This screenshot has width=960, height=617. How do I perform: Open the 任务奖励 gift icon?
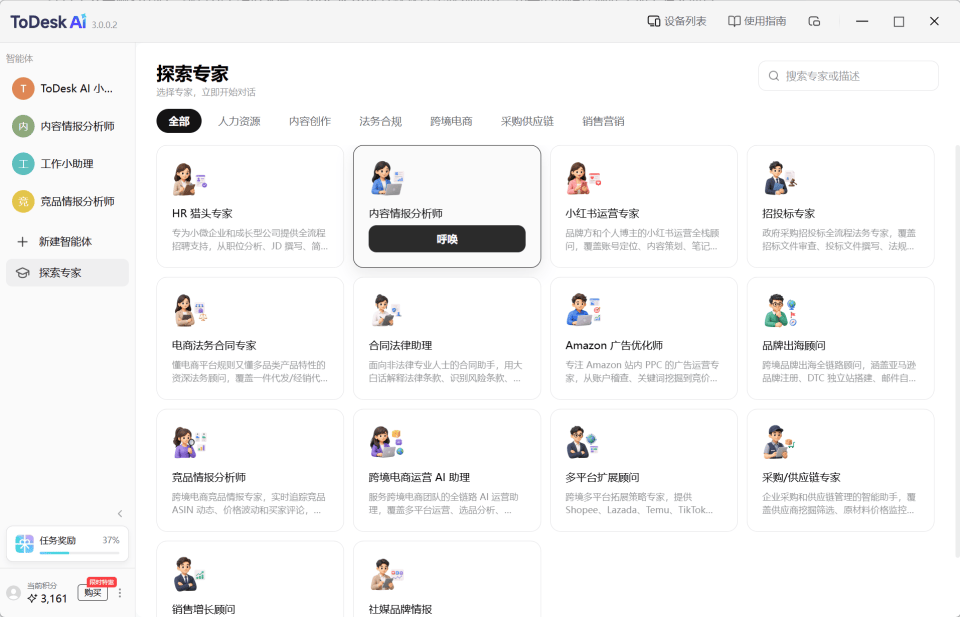point(24,543)
